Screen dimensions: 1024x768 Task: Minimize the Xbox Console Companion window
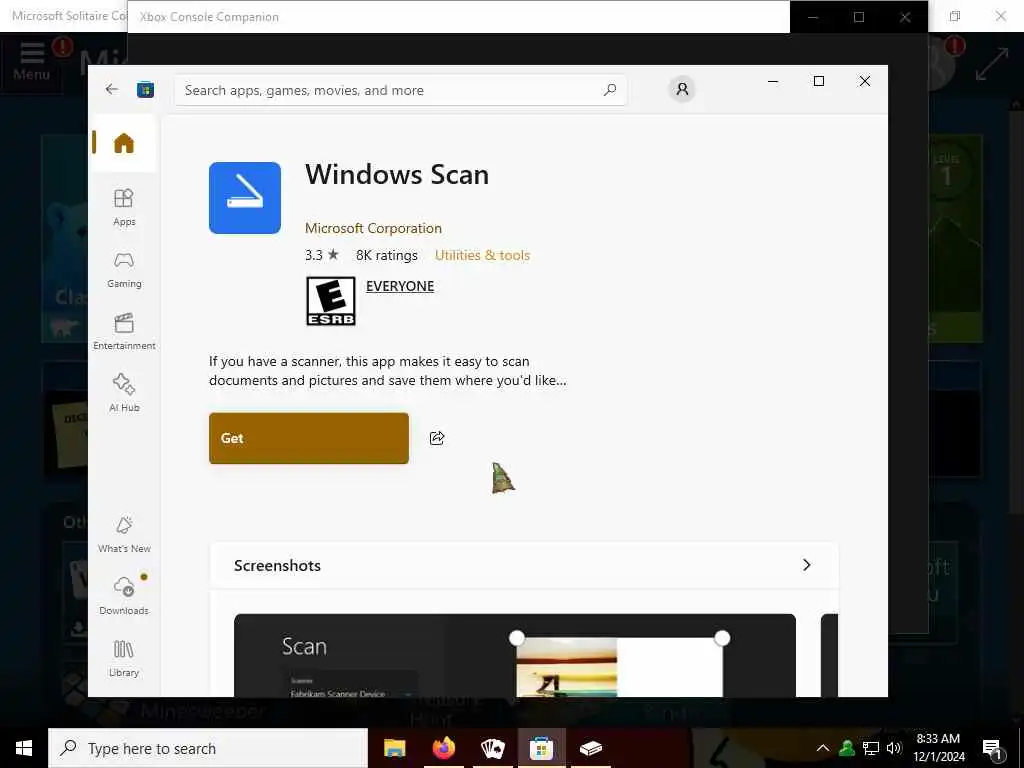(x=813, y=17)
